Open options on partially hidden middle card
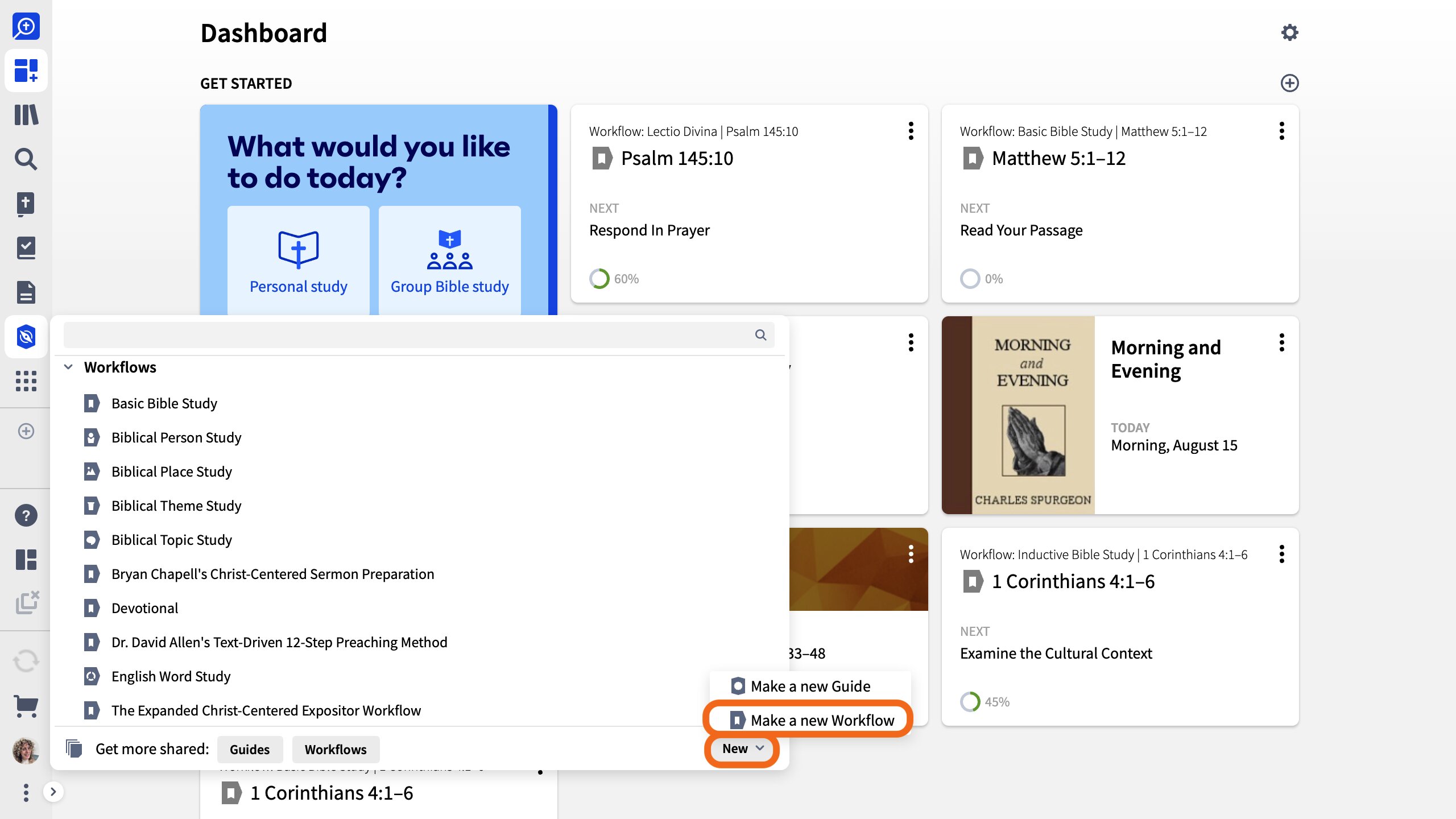The width and height of the screenshot is (1456, 819). [x=911, y=342]
